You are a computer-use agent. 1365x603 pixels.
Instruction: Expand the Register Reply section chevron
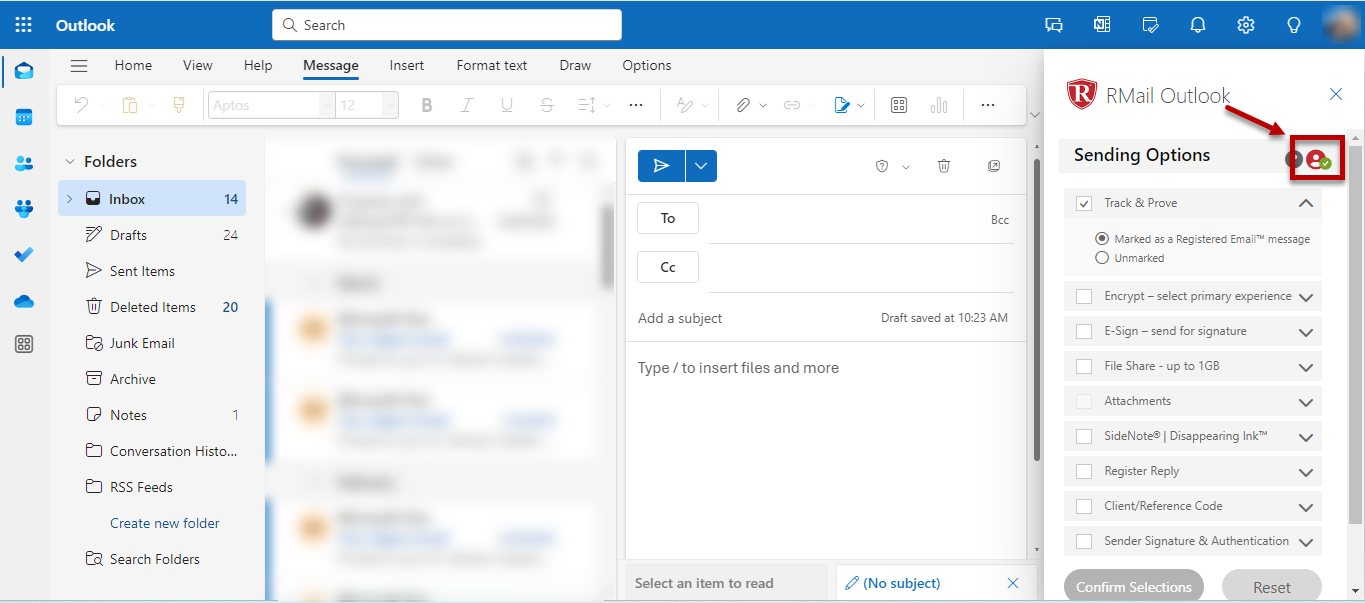pos(1306,472)
